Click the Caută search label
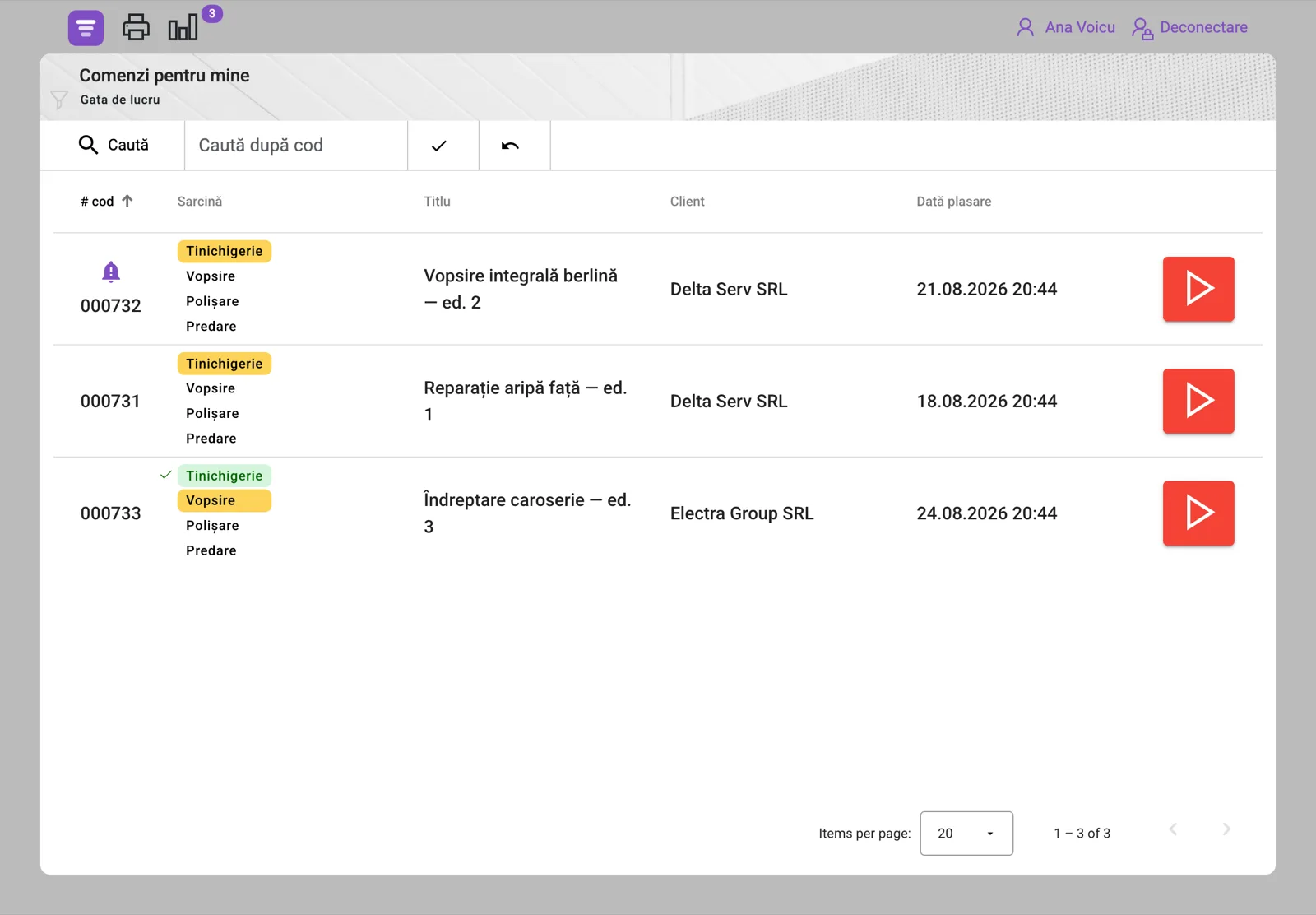This screenshot has height=915, width=1316. tap(128, 145)
